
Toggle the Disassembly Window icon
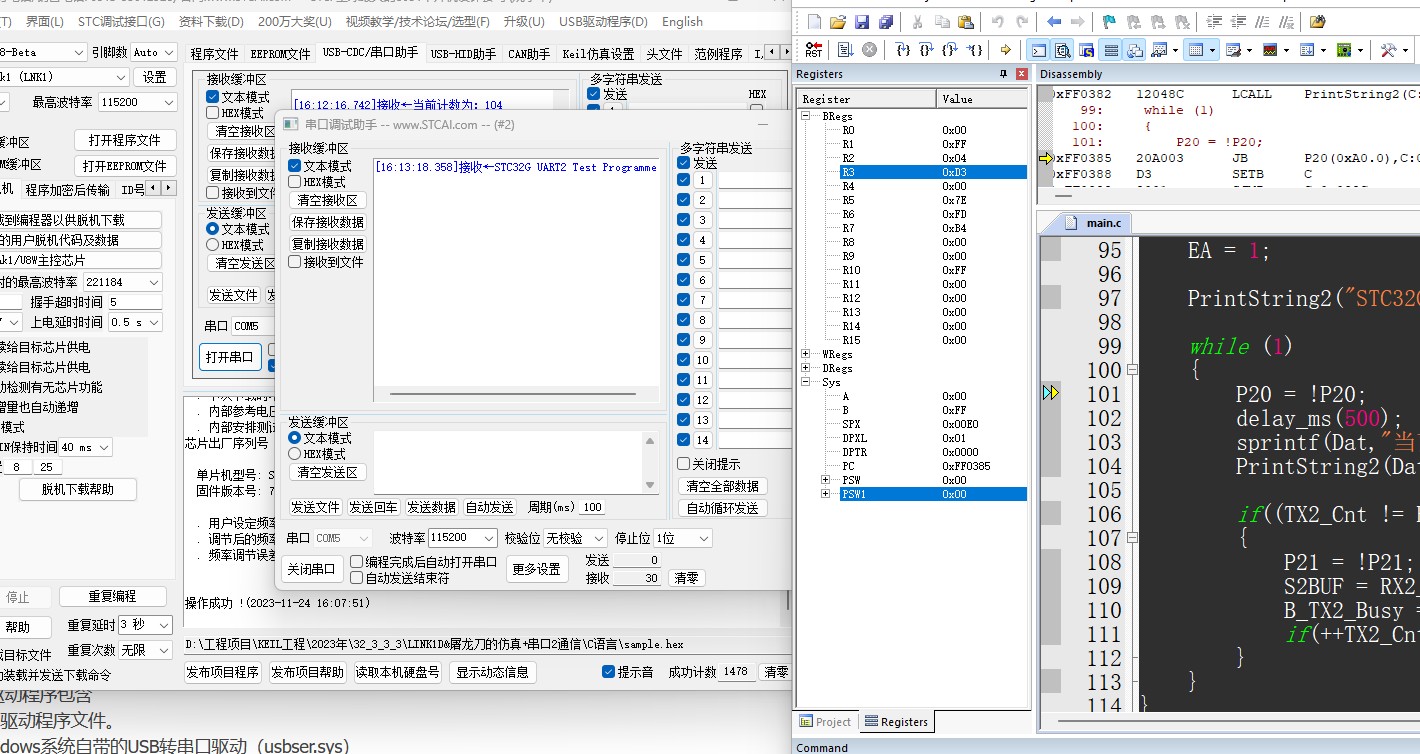pos(1062,50)
